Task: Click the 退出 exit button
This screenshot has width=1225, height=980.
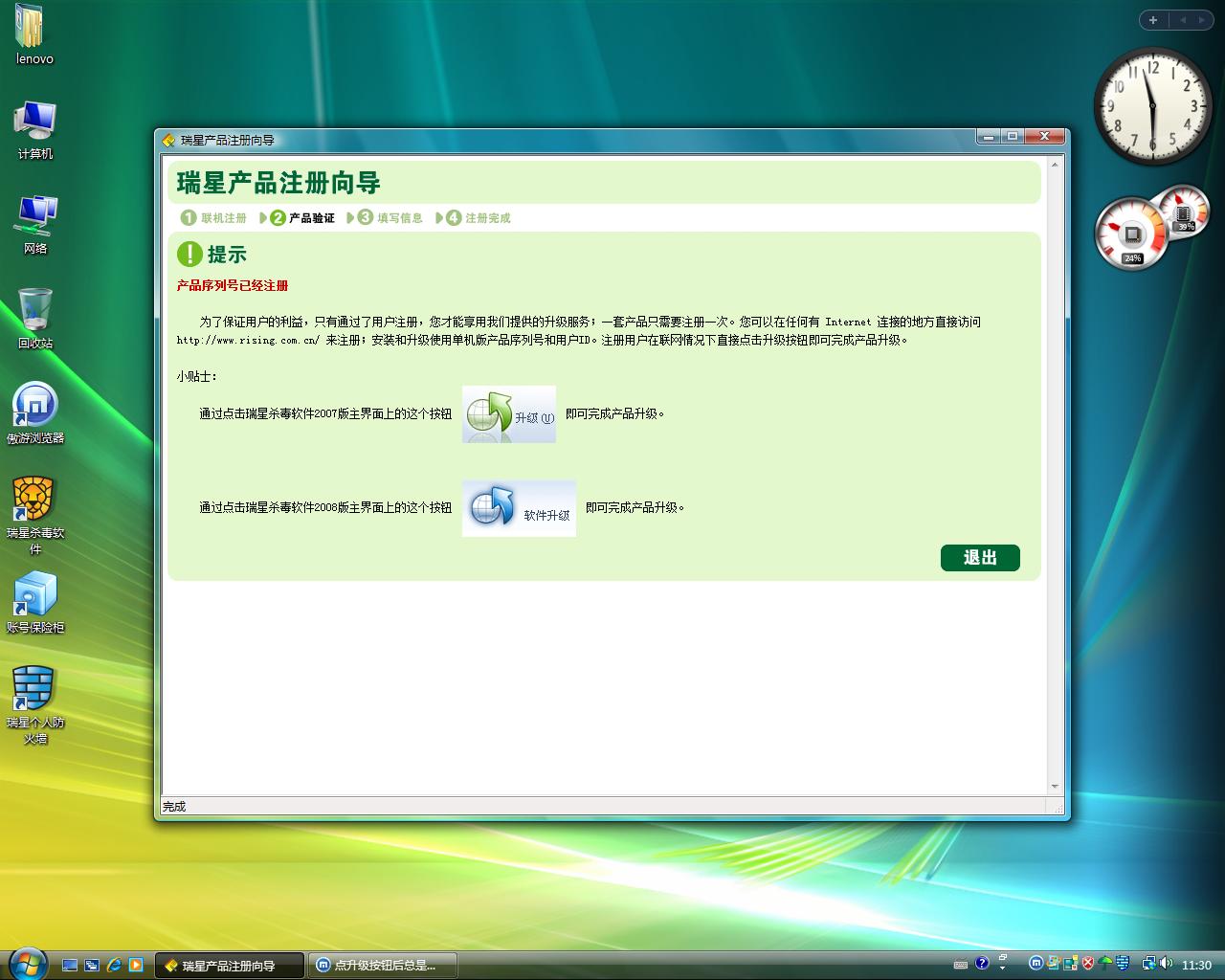Action: [980, 558]
